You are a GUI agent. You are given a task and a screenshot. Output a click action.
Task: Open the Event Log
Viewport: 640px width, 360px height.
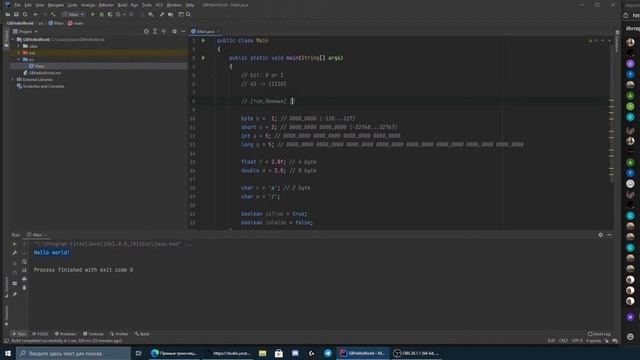(599, 334)
